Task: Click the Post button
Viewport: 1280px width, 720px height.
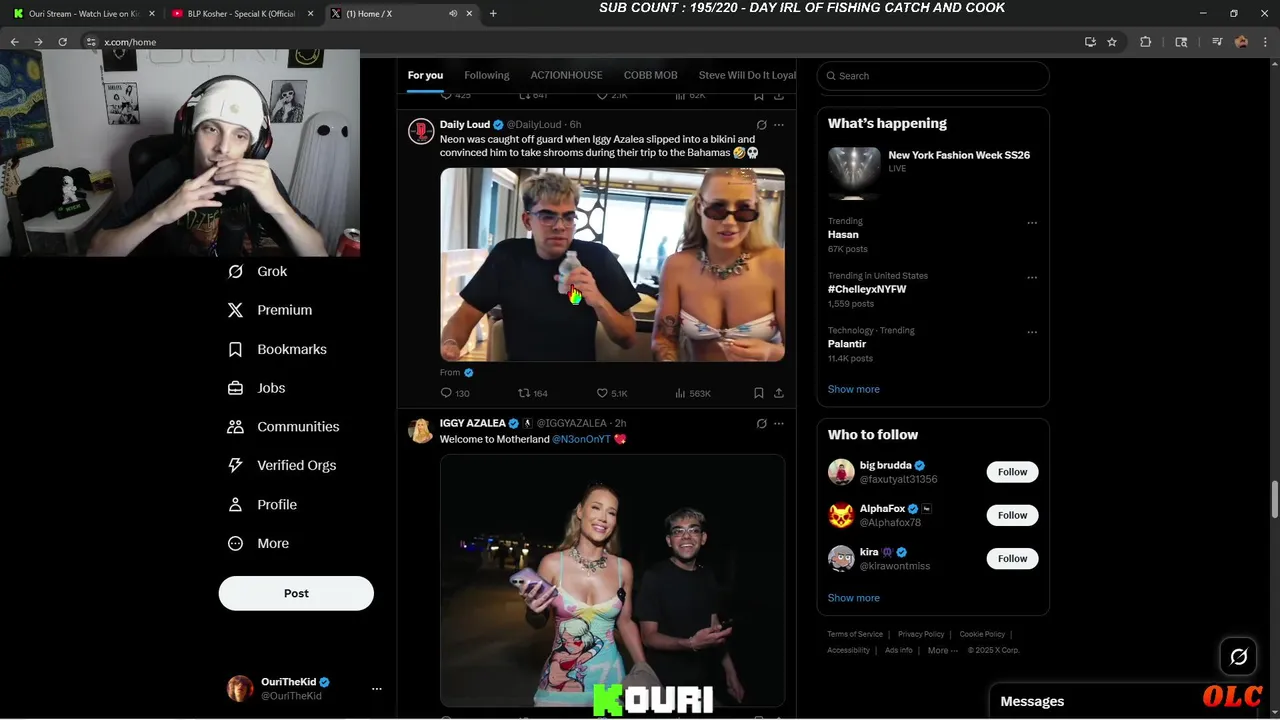Action: 296,593
